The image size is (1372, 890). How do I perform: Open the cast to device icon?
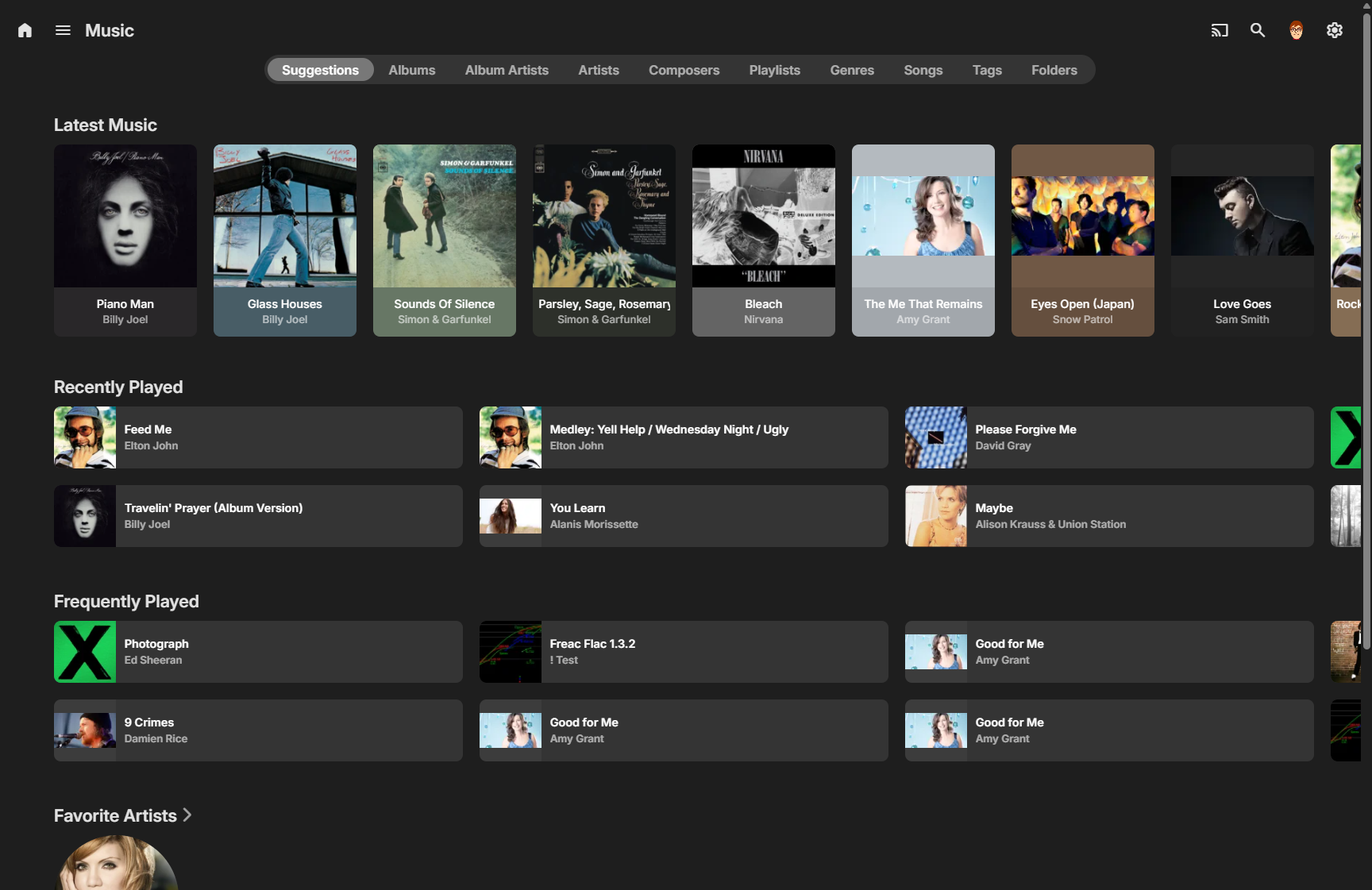(x=1220, y=30)
